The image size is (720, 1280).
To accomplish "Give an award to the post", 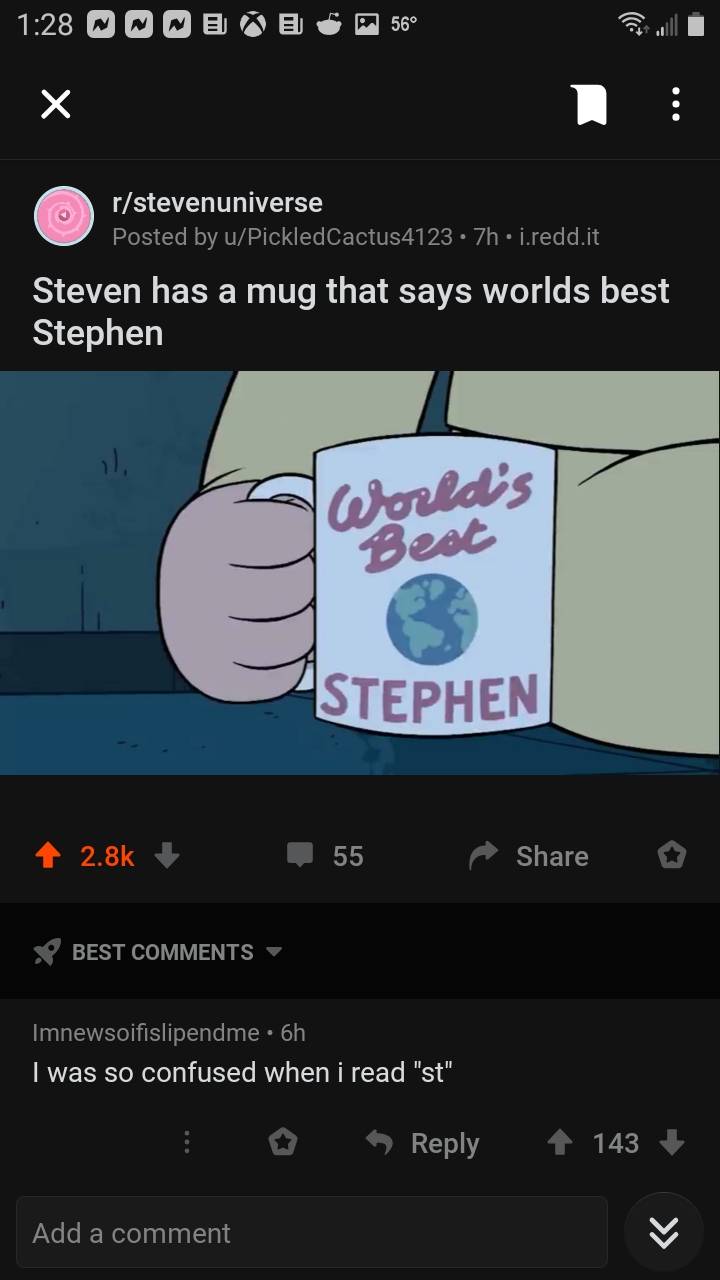I will pos(672,855).
